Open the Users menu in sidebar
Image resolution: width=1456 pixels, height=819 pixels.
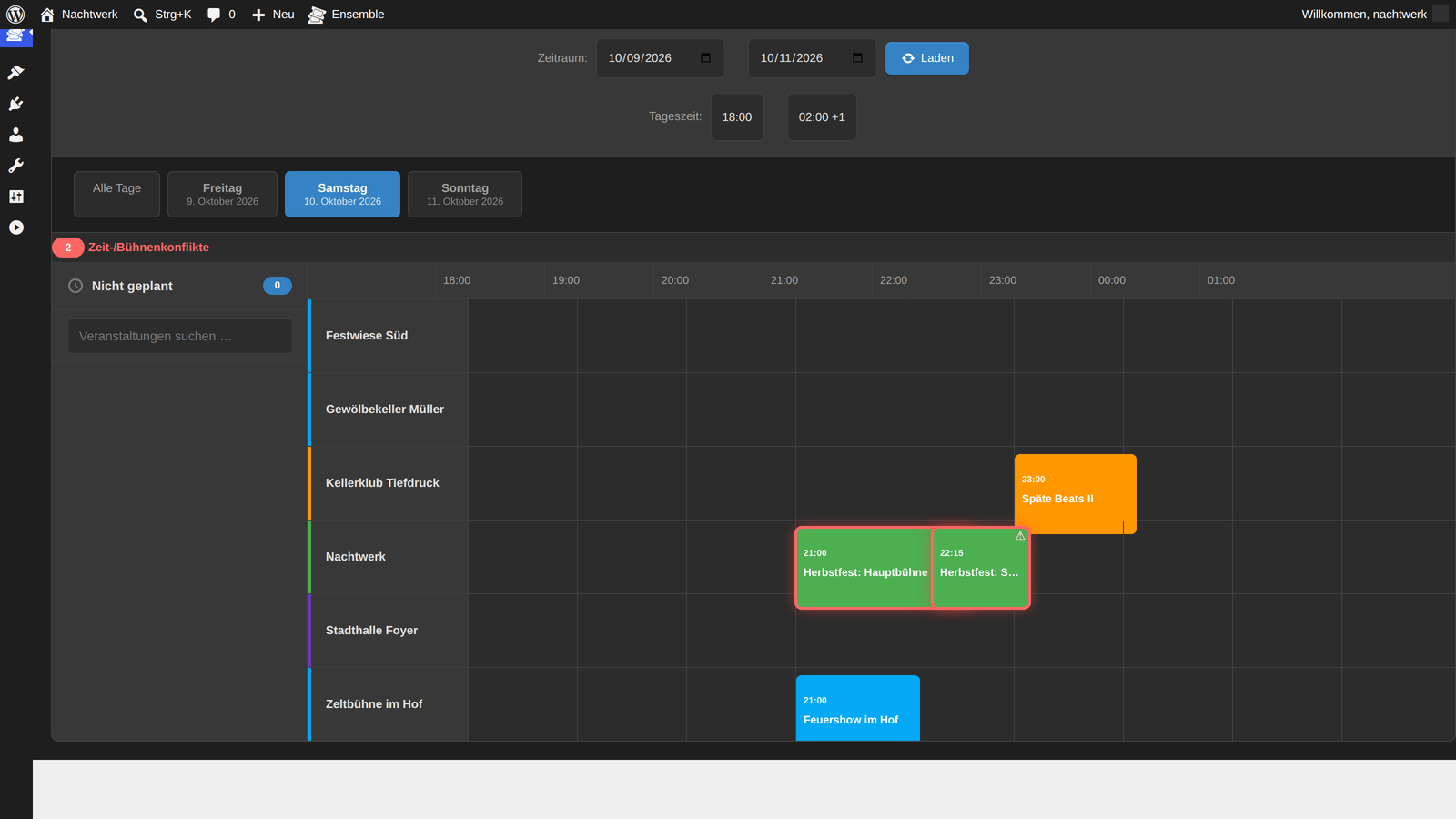15,135
